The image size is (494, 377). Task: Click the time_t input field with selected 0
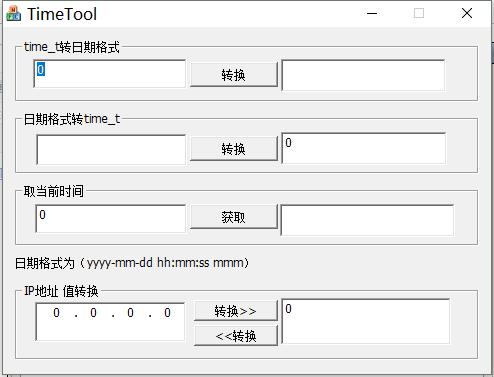(x=110, y=74)
